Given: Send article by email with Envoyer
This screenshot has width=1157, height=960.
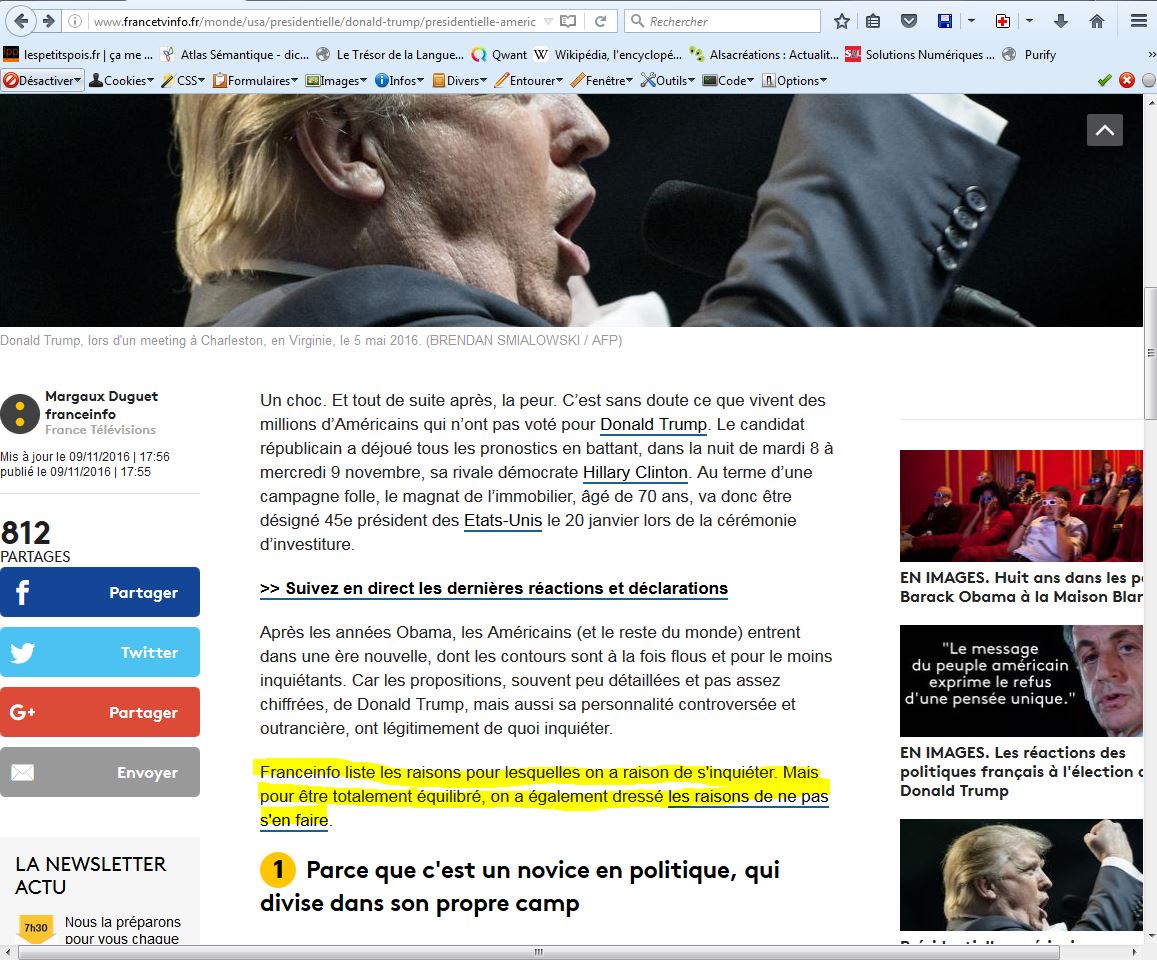Looking at the screenshot, I should point(100,772).
